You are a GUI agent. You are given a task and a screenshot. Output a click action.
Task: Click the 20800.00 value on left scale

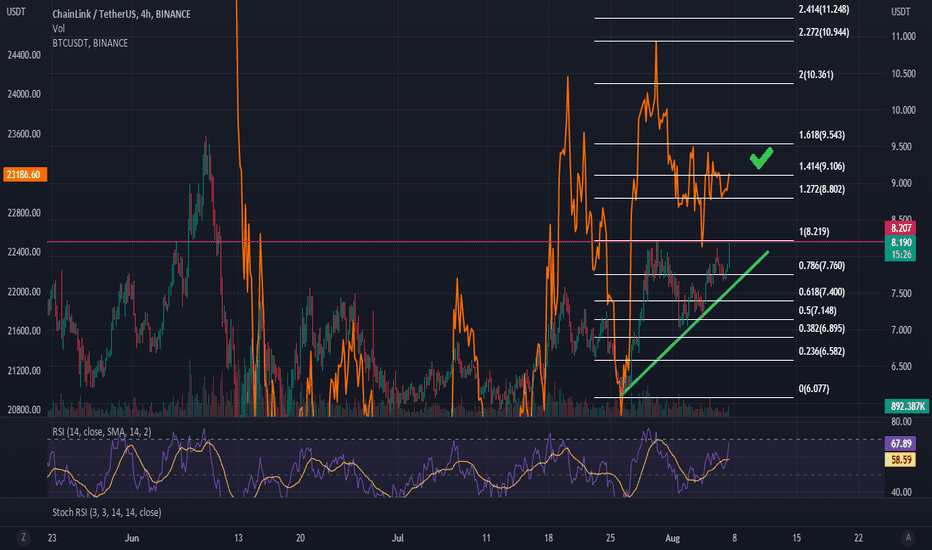point(24,410)
